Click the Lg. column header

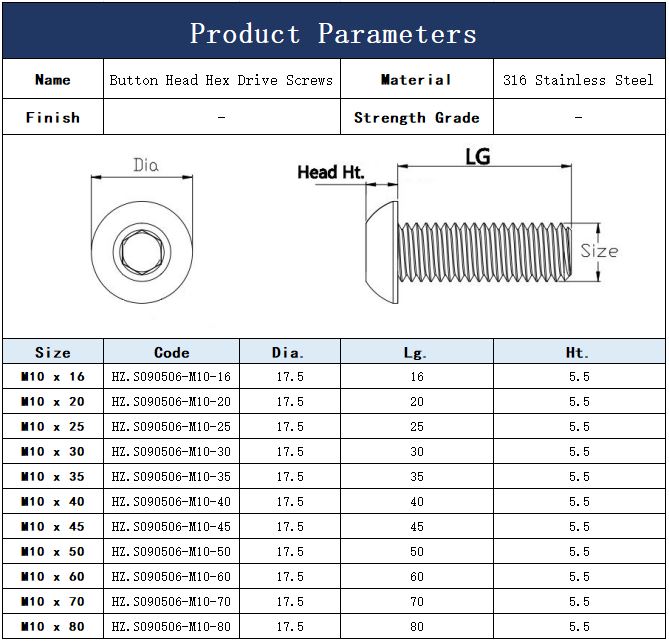[x=416, y=352]
